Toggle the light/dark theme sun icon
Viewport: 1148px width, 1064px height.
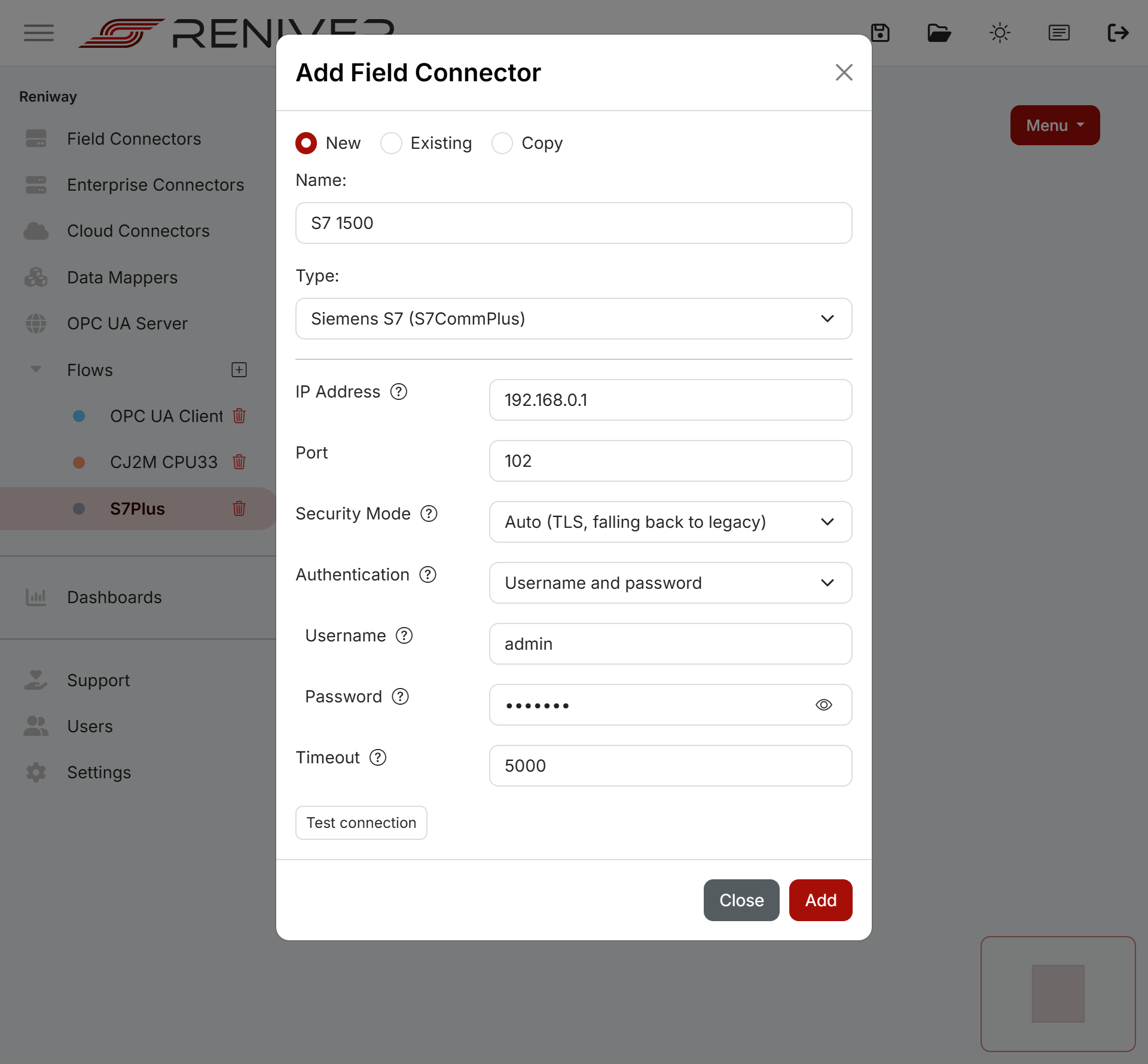pos(1000,33)
